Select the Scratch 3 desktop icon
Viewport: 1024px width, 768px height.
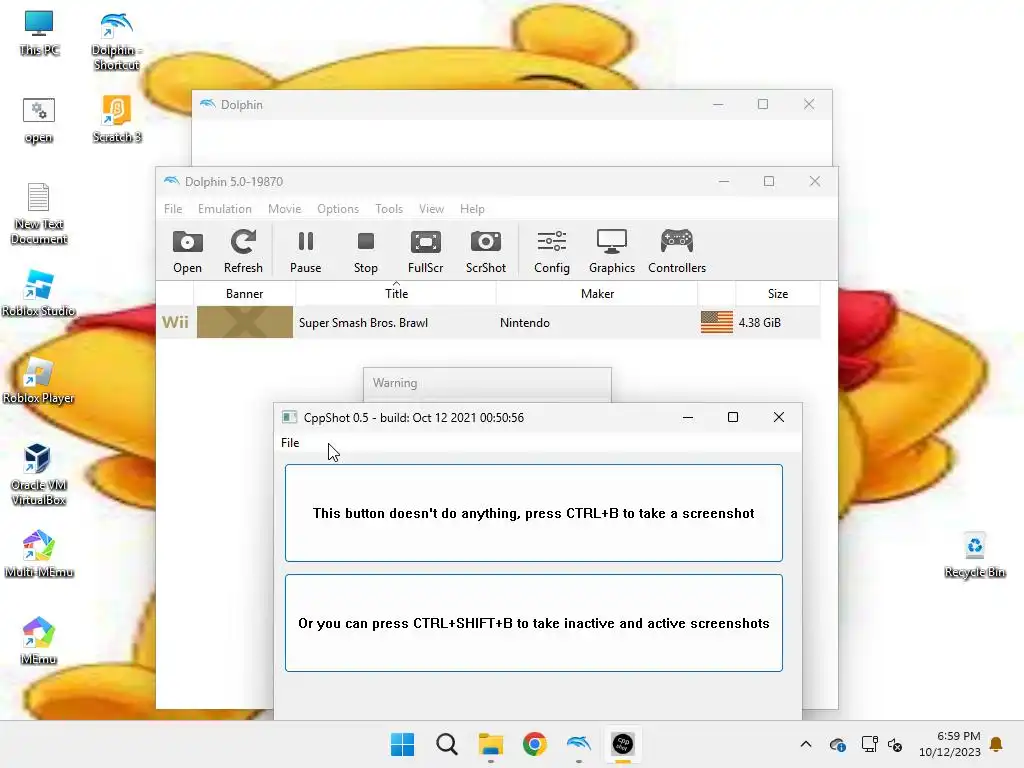coord(117,120)
